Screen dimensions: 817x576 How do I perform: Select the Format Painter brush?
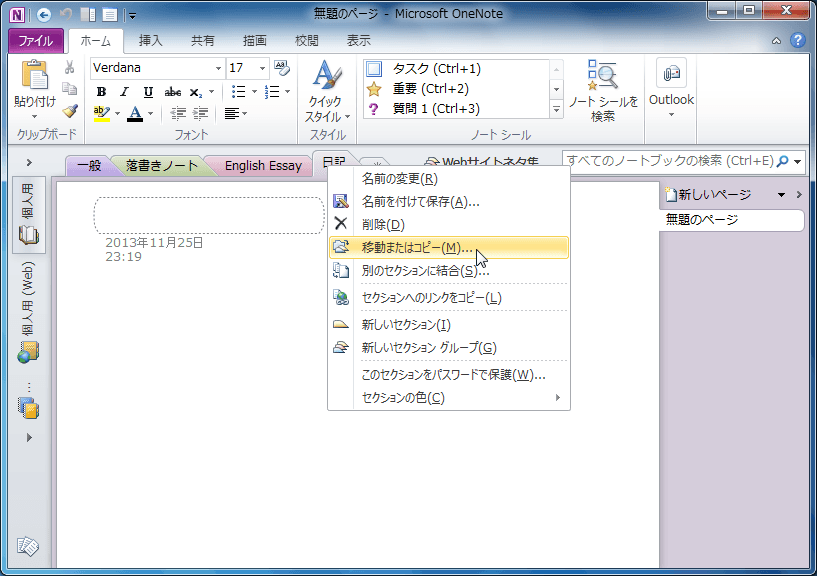(x=69, y=111)
